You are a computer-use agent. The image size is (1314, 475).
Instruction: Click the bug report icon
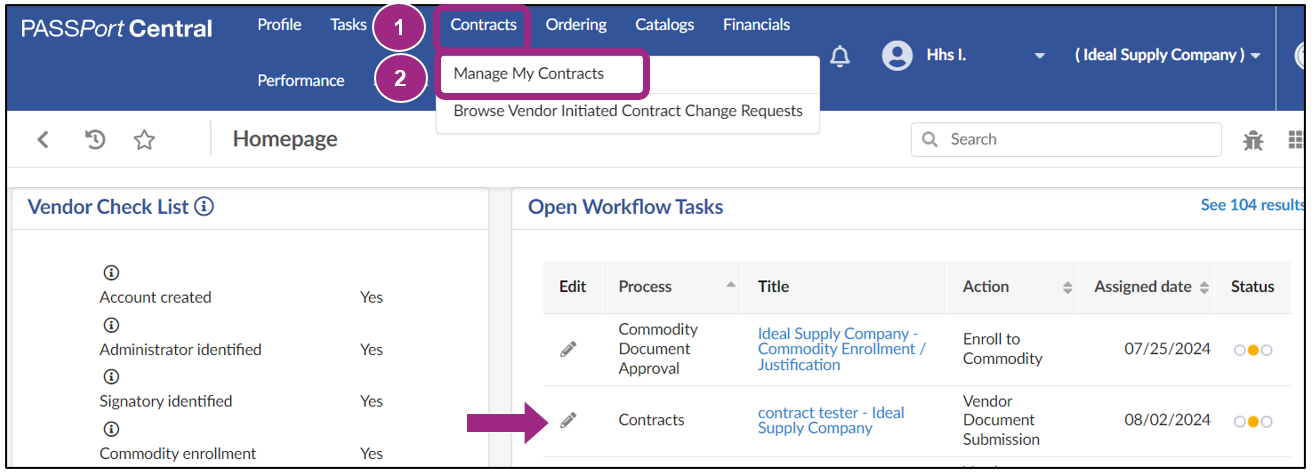1253,141
